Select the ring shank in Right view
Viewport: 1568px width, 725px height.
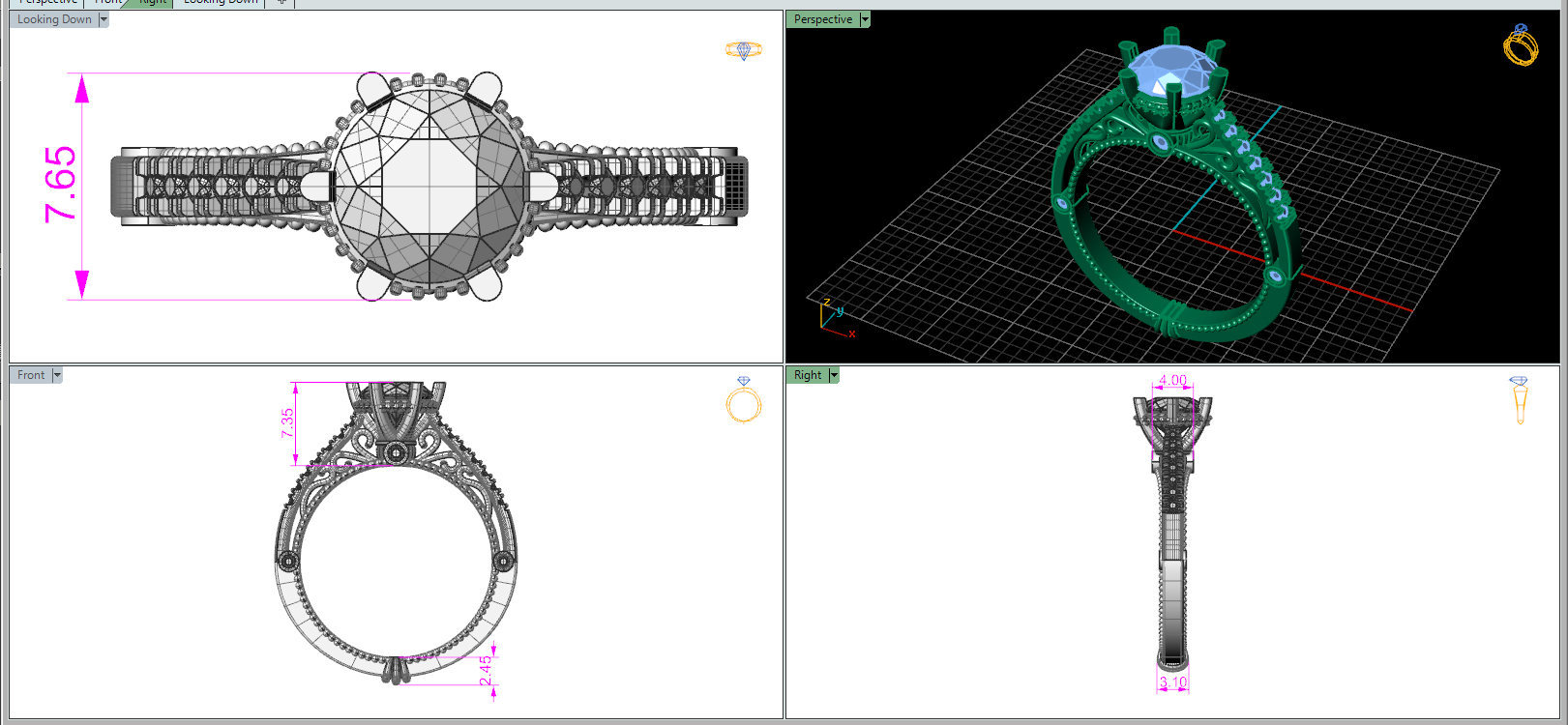pos(1173,570)
